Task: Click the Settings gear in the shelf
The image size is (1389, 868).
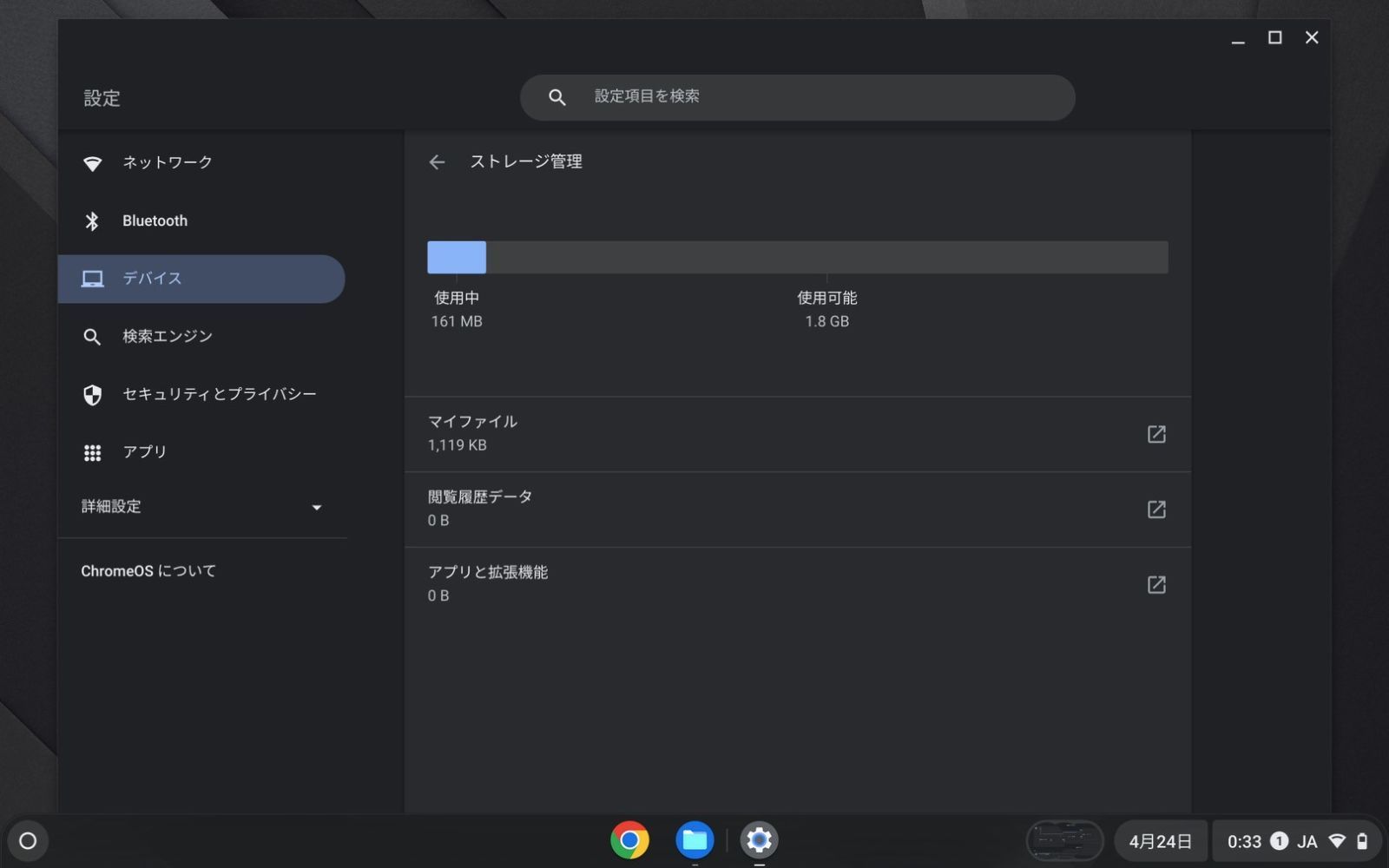Action: tap(759, 840)
